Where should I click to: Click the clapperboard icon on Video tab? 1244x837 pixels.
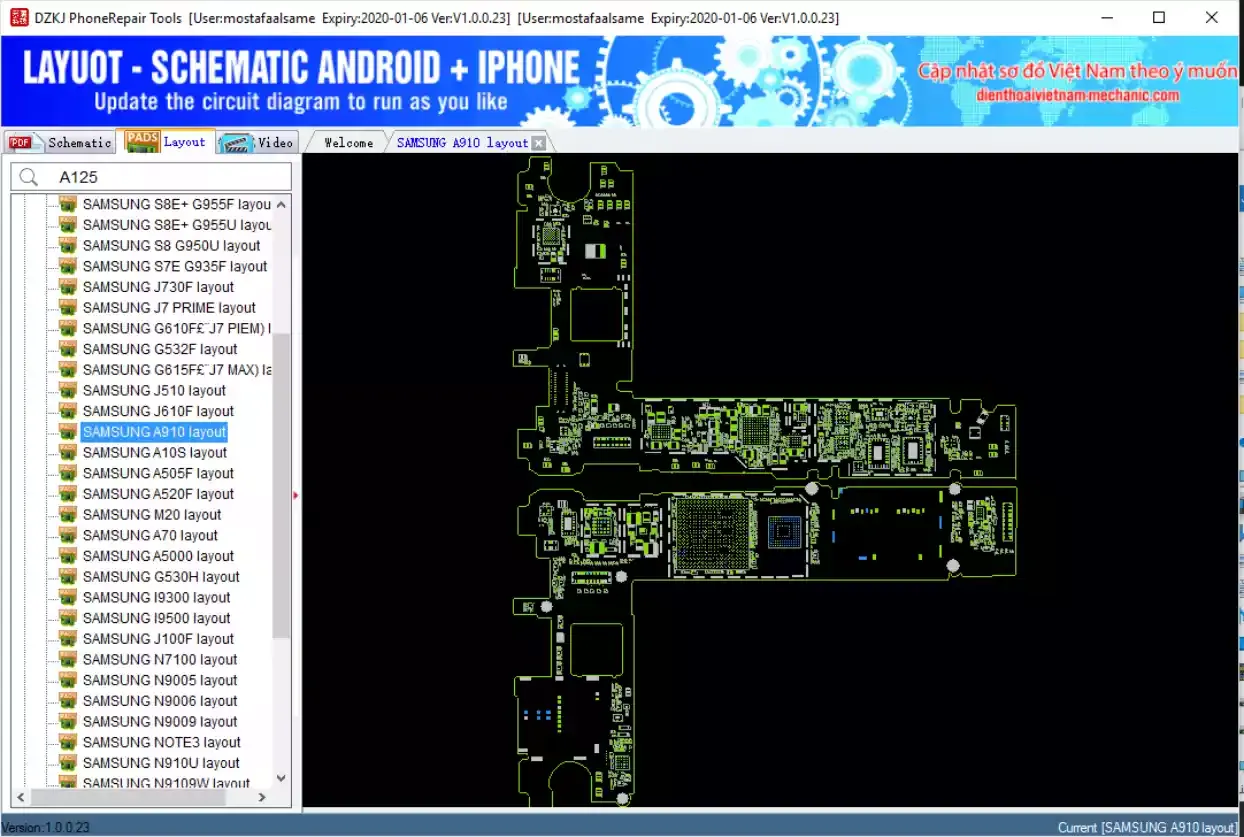coord(236,142)
